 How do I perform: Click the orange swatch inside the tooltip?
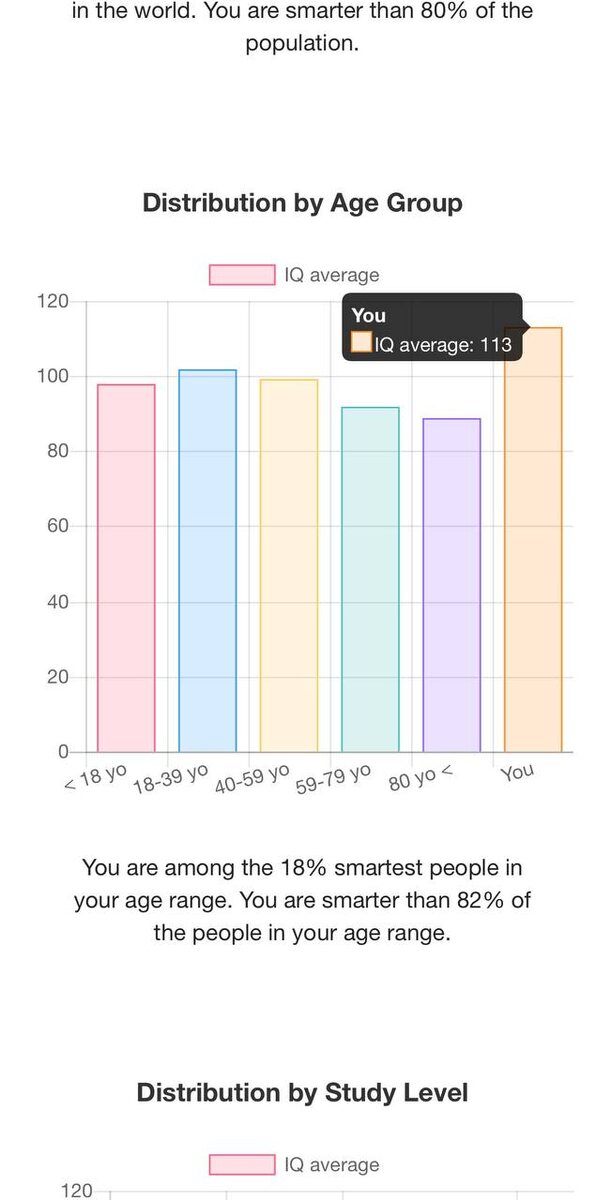[361, 345]
